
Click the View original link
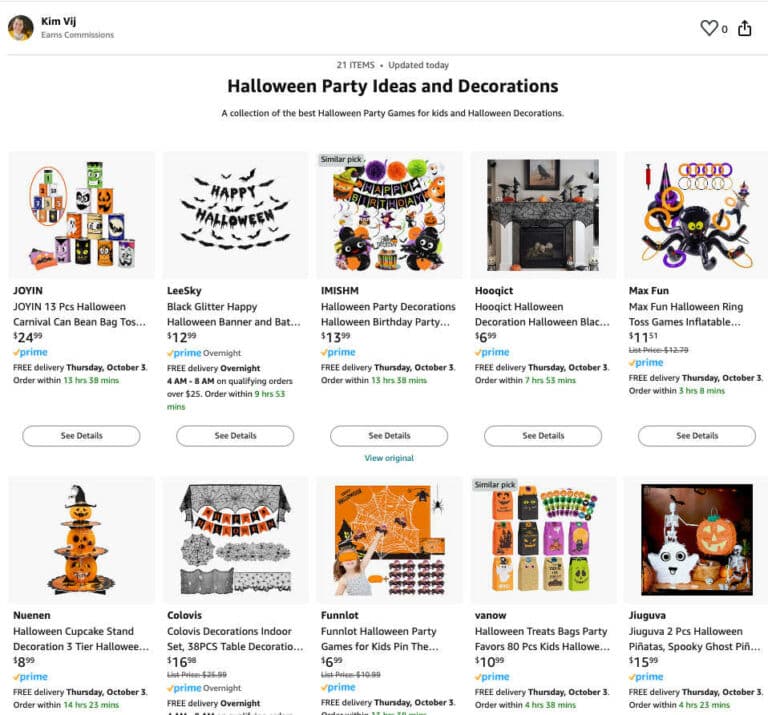(x=389, y=458)
